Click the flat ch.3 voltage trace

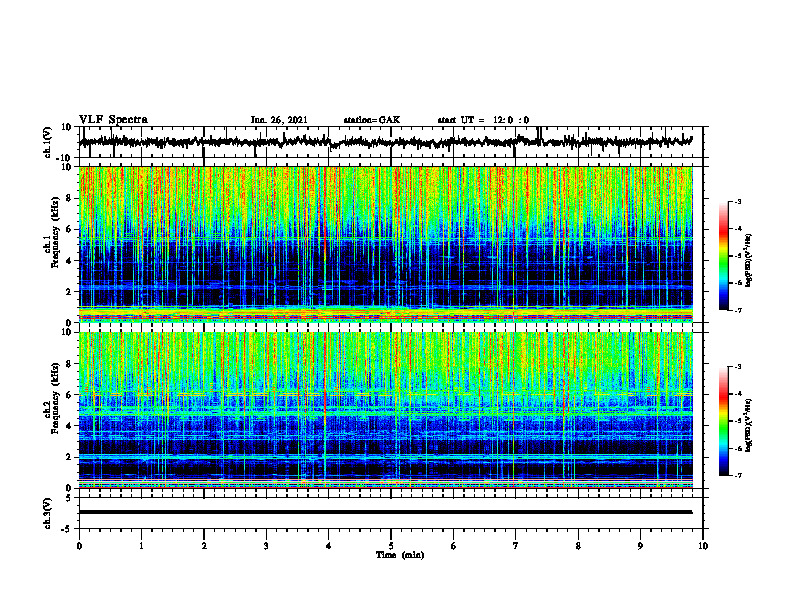click(385, 512)
